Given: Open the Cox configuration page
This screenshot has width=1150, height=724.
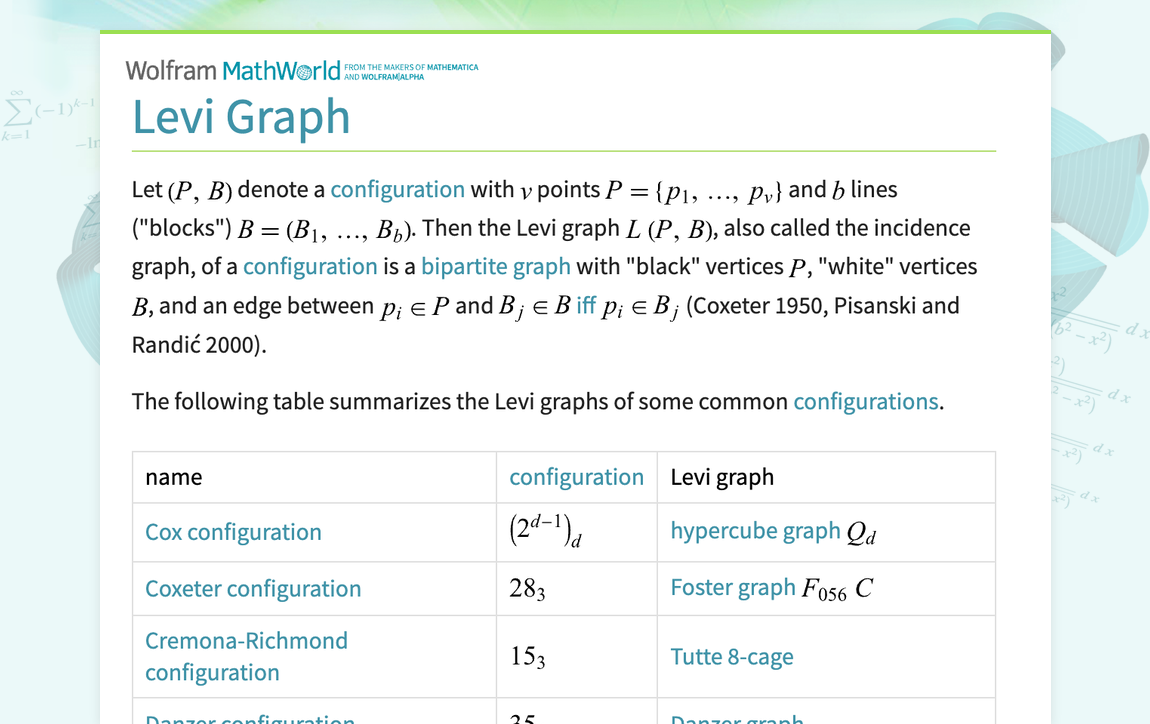Looking at the screenshot, I should 233,532.
